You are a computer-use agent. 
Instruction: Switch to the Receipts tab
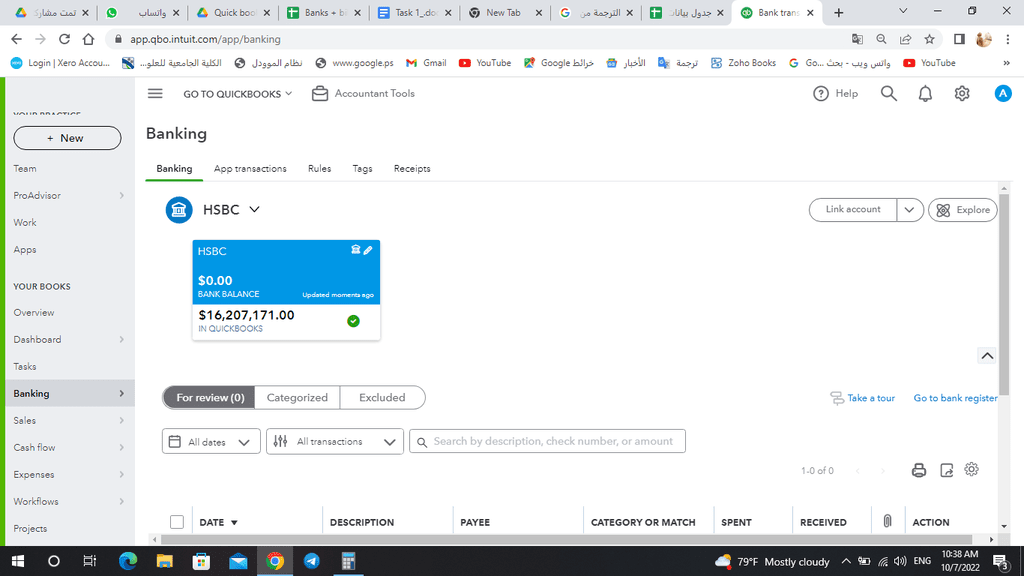(x=412, y=168)
